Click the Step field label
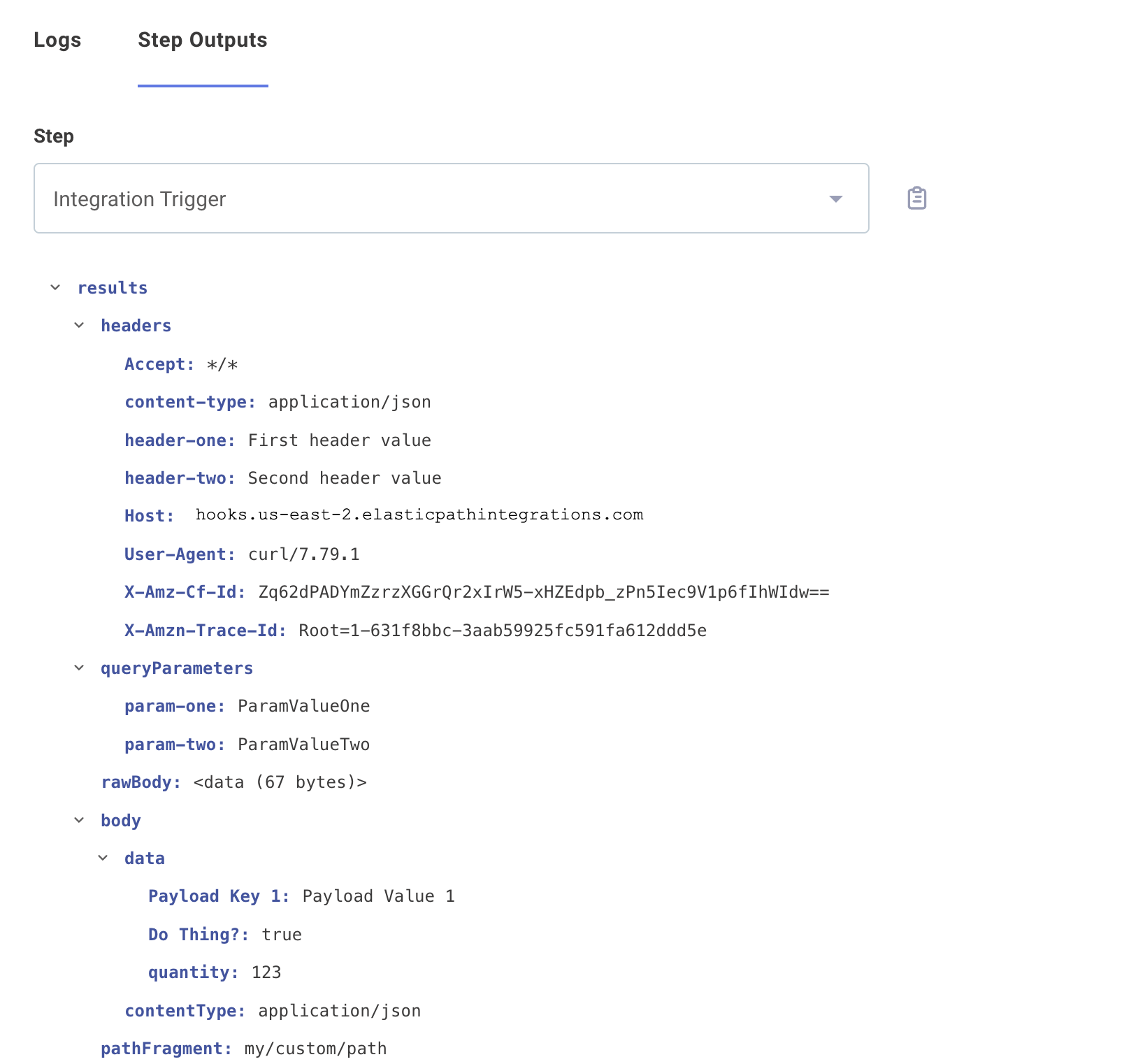The width and height of the screenshot is (1124, 1064). (x=54, y=136)
